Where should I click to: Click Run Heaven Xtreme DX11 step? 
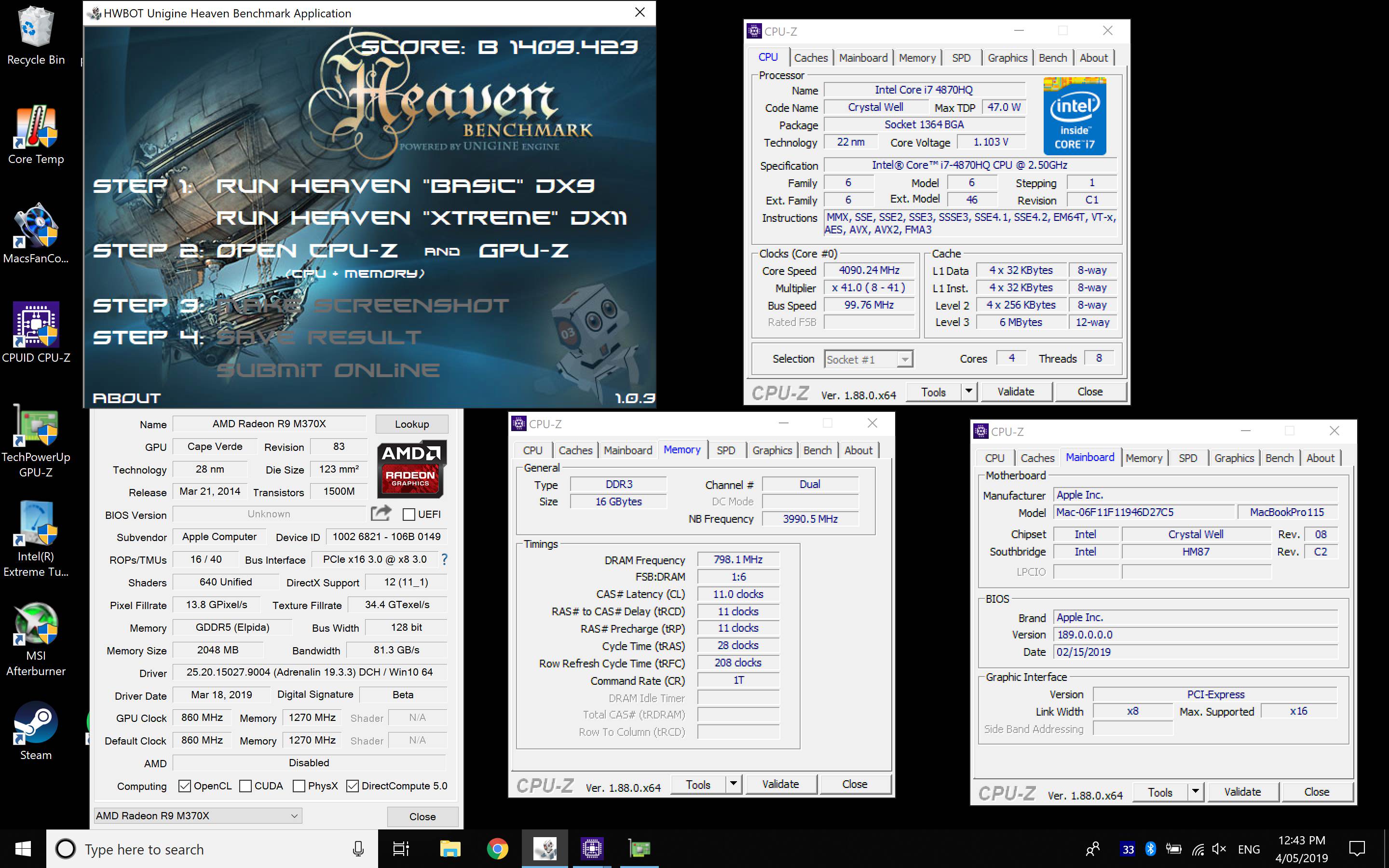(422, 217)
